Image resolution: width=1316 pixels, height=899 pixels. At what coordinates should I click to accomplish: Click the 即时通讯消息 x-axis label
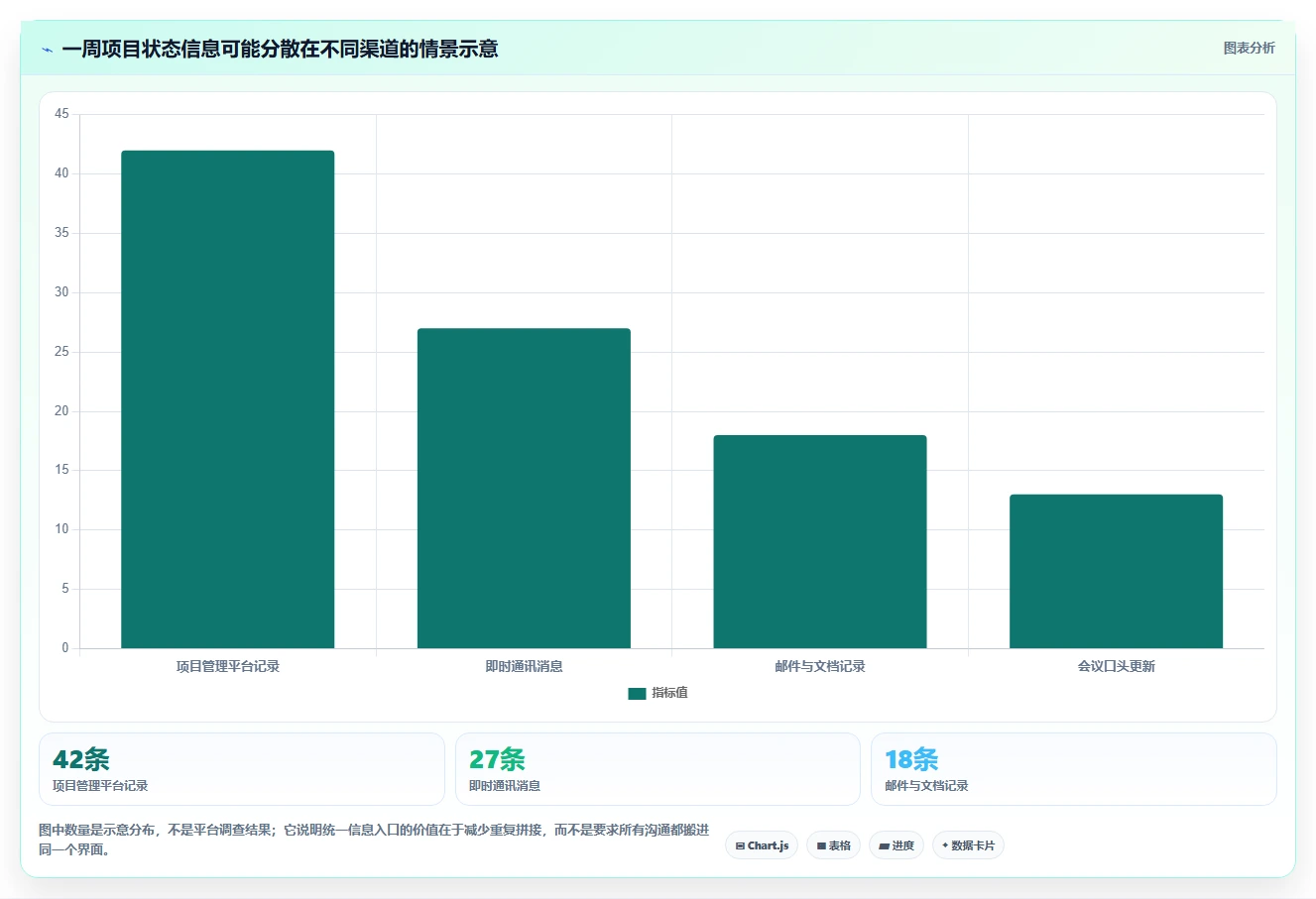(x=524, y=666)
